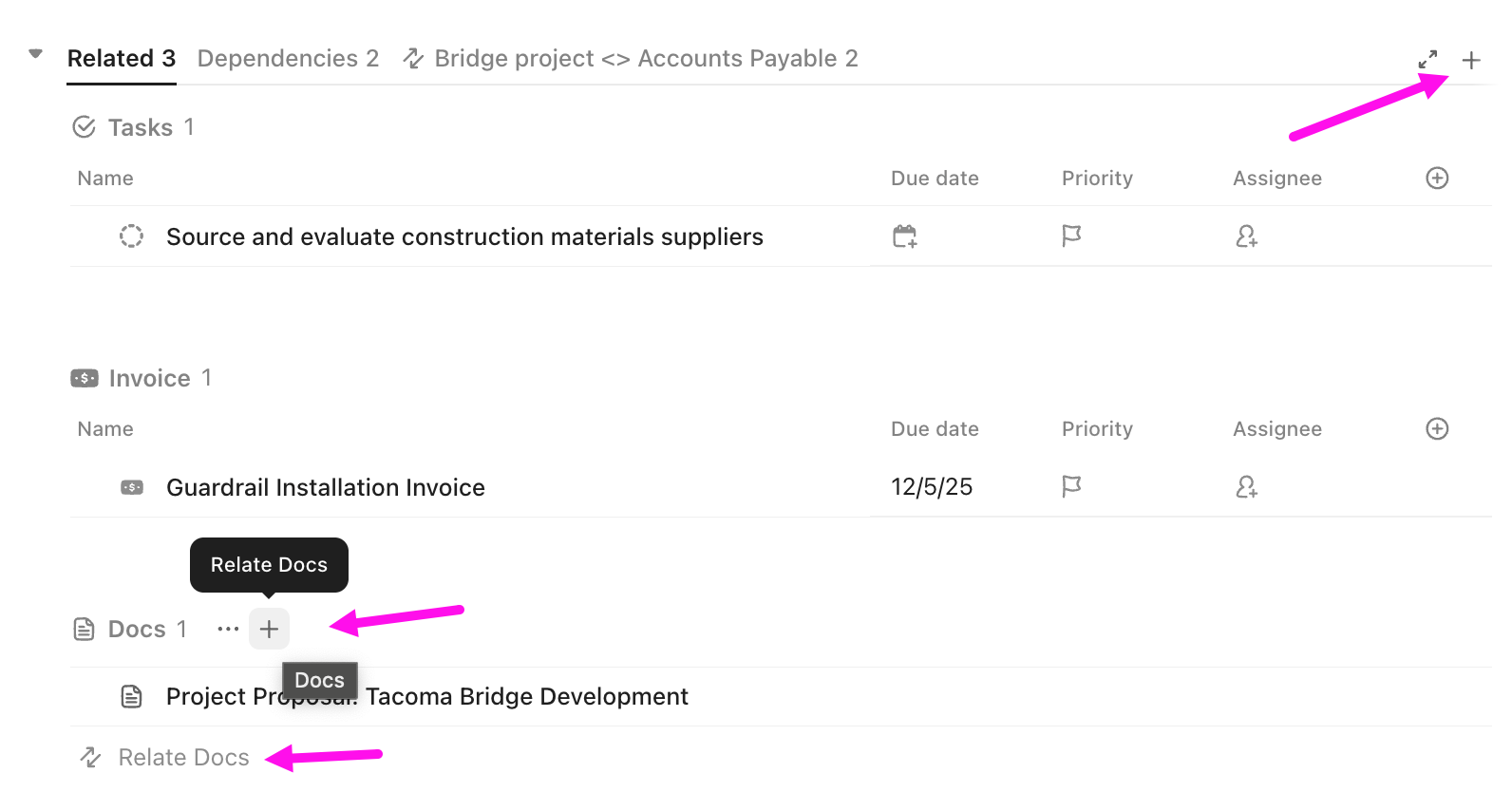Set priority flag on the suppliers task
Viewport: 1512px width, 792px height.
1071,236
